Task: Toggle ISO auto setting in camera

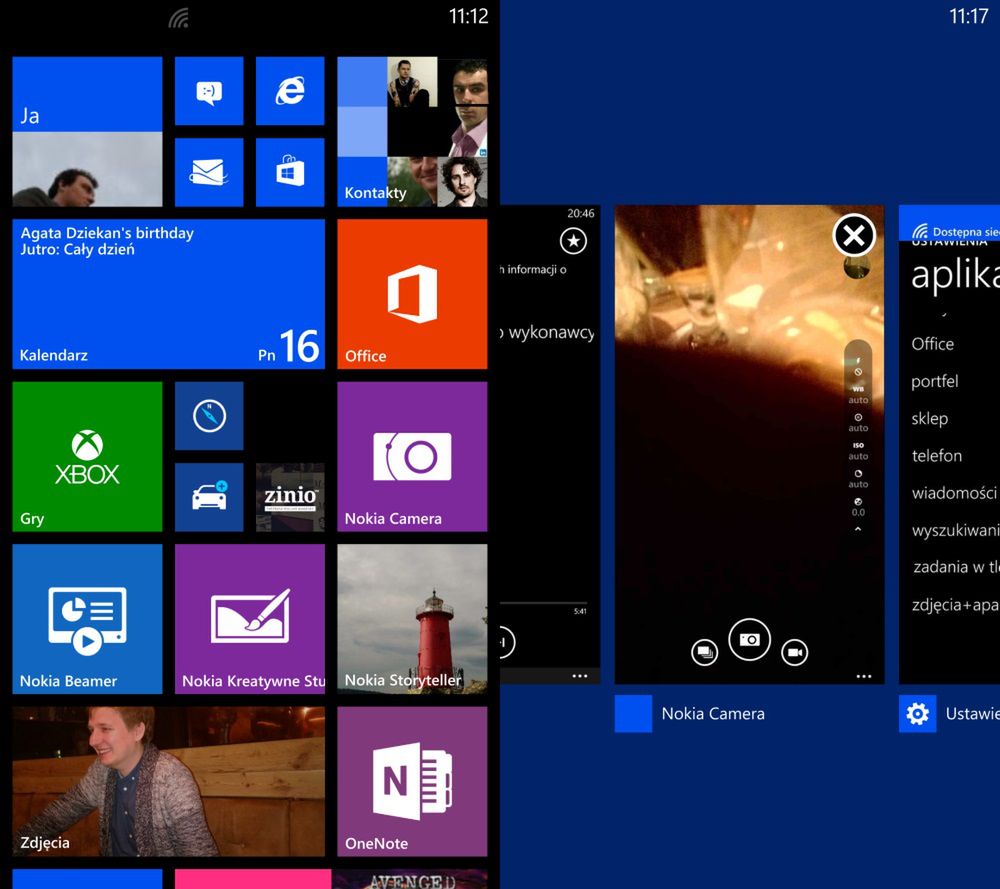Action: pos(857,450)
